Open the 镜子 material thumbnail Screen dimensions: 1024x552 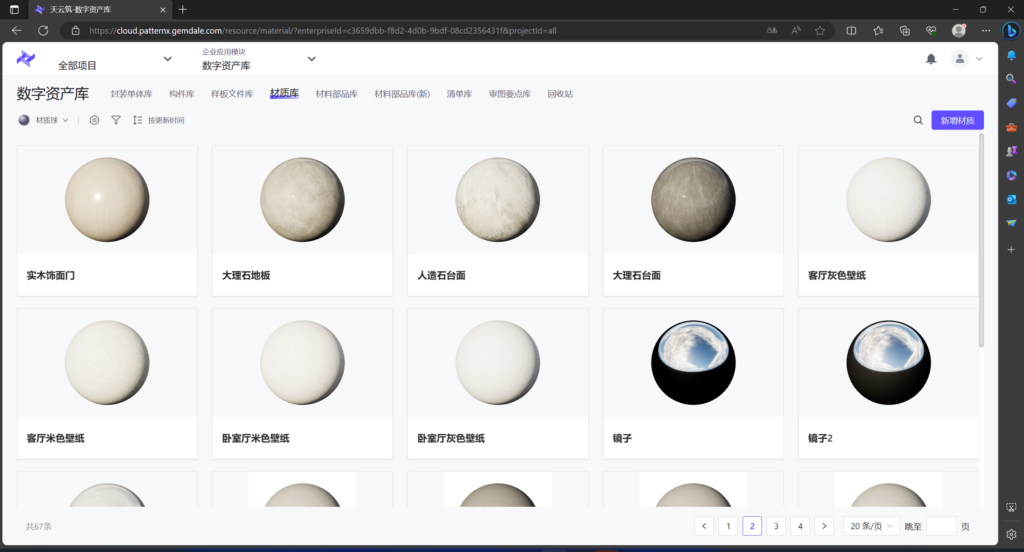(x=691, y=363)
